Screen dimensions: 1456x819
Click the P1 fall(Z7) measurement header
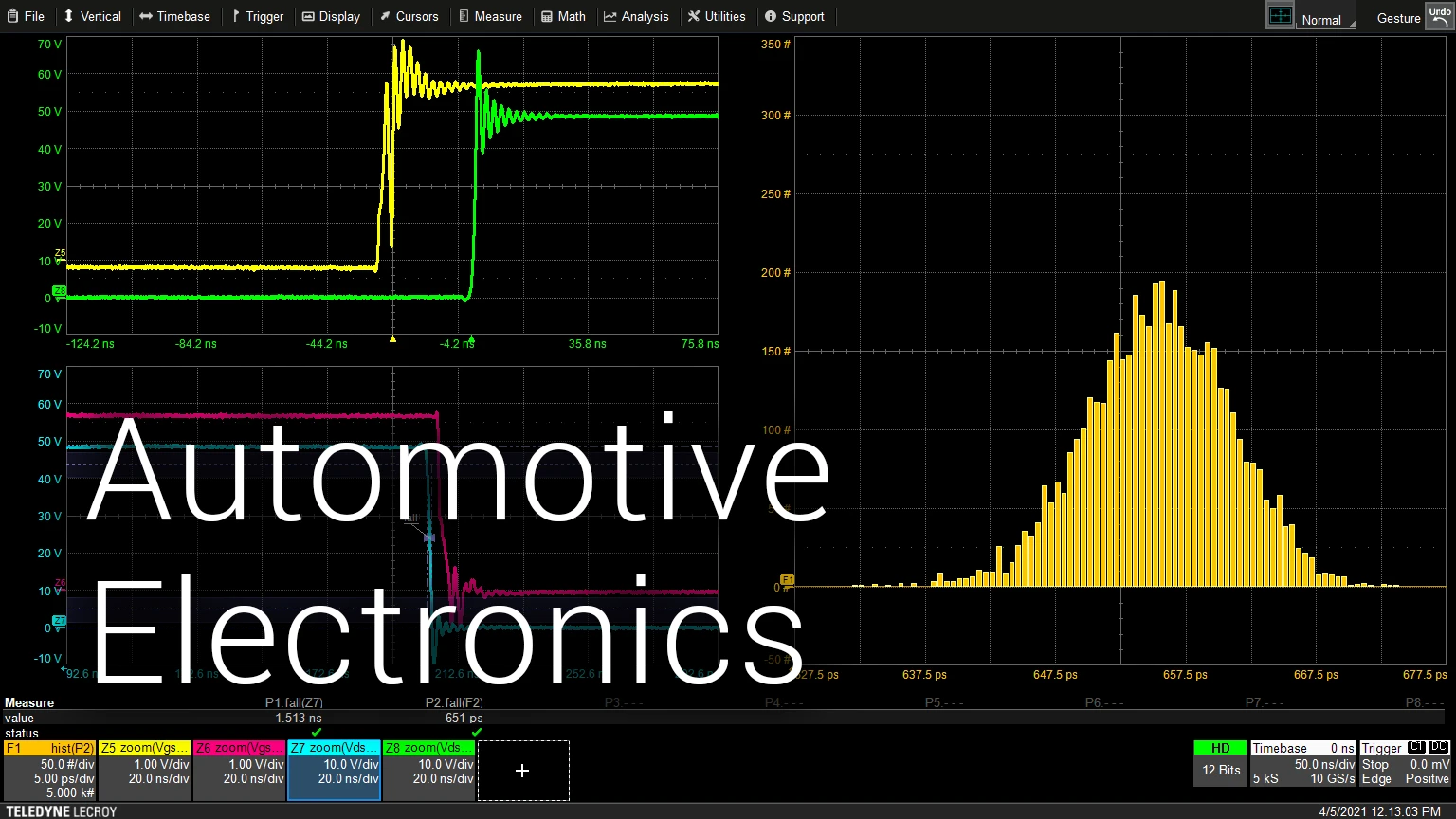coord(294,702)
